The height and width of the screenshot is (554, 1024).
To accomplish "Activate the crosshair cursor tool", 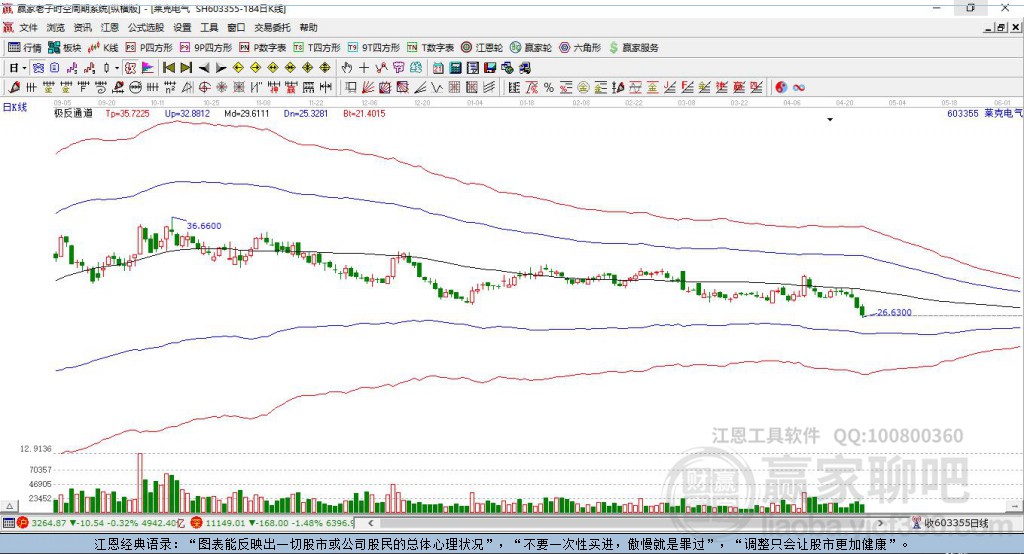I will 364,68.
